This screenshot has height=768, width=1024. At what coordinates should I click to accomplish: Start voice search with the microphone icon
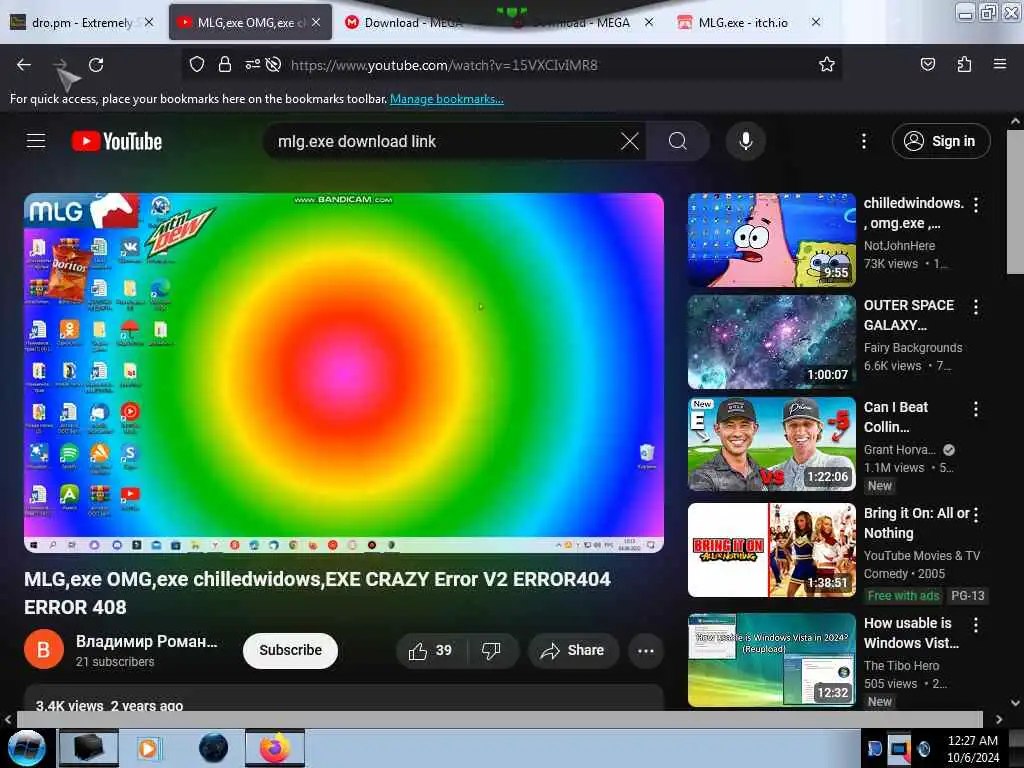[745, 141]
